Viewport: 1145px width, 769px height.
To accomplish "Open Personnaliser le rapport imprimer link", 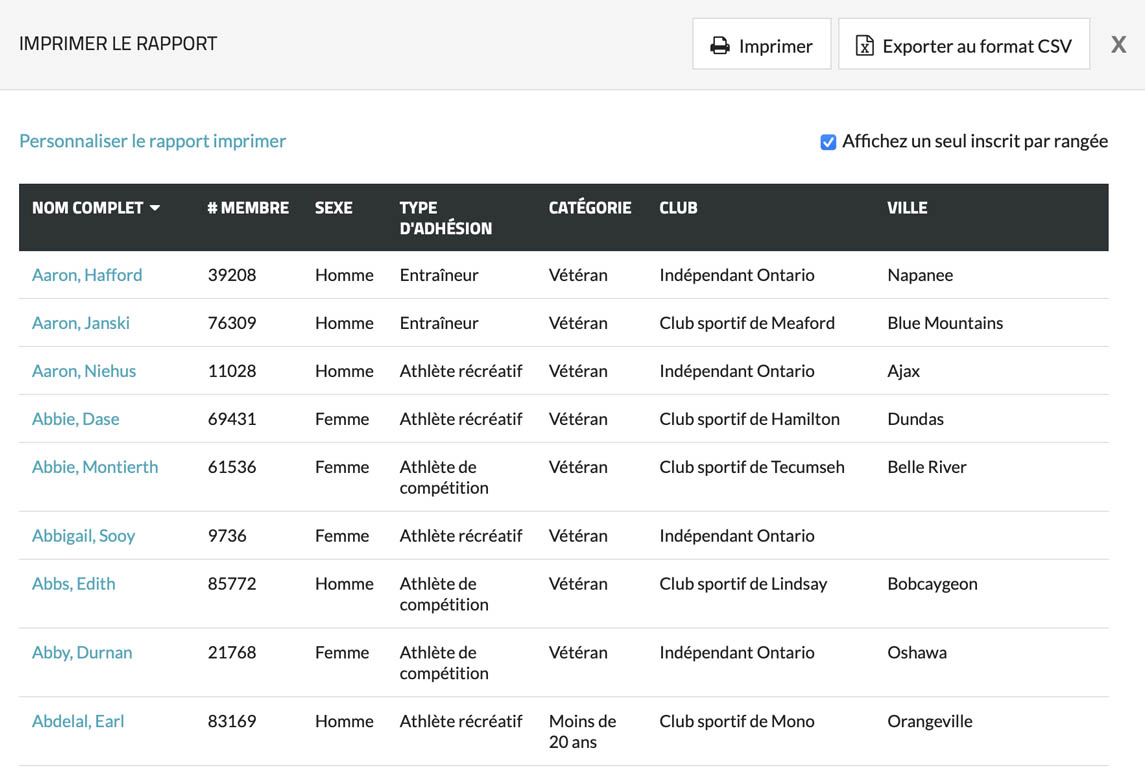I will point(152,141).
